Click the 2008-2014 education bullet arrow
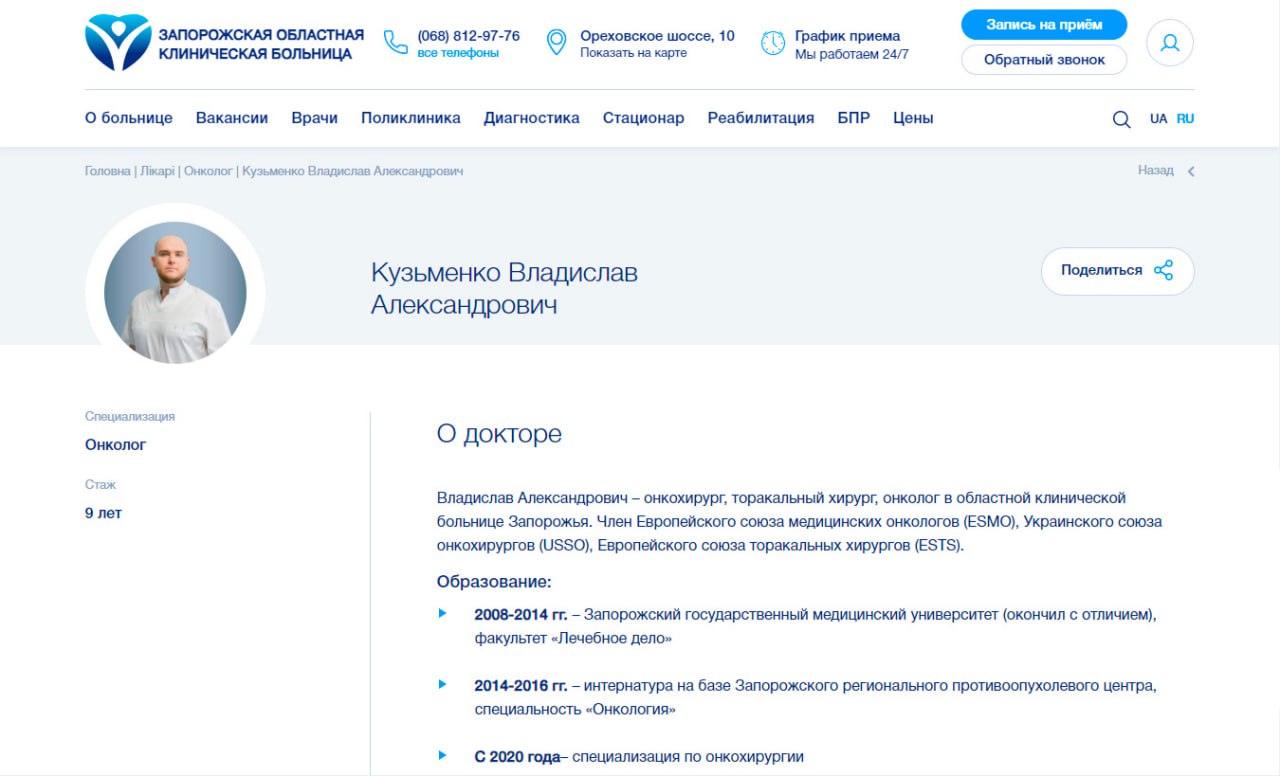 442,613
